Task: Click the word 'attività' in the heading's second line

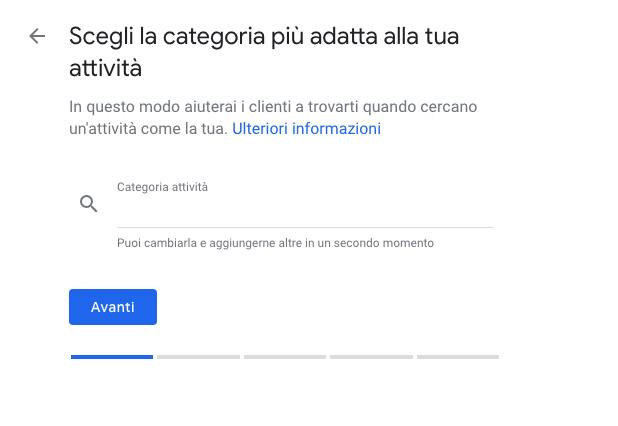Action: coord(105,68)
